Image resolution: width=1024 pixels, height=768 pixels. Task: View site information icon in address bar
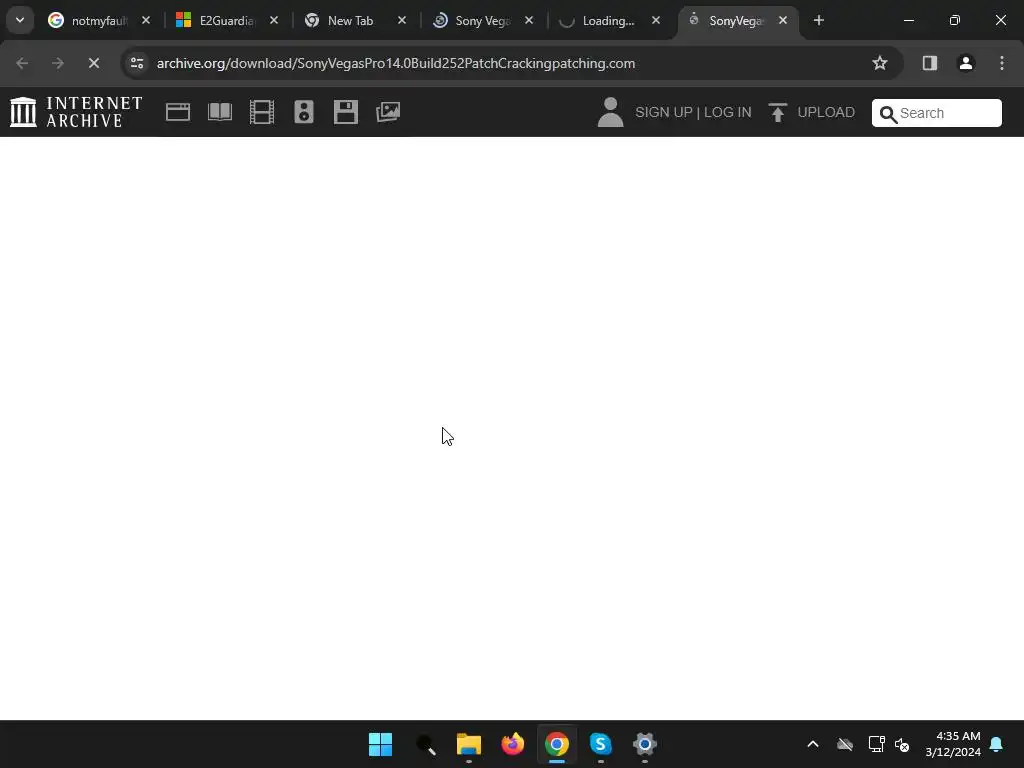137,63
